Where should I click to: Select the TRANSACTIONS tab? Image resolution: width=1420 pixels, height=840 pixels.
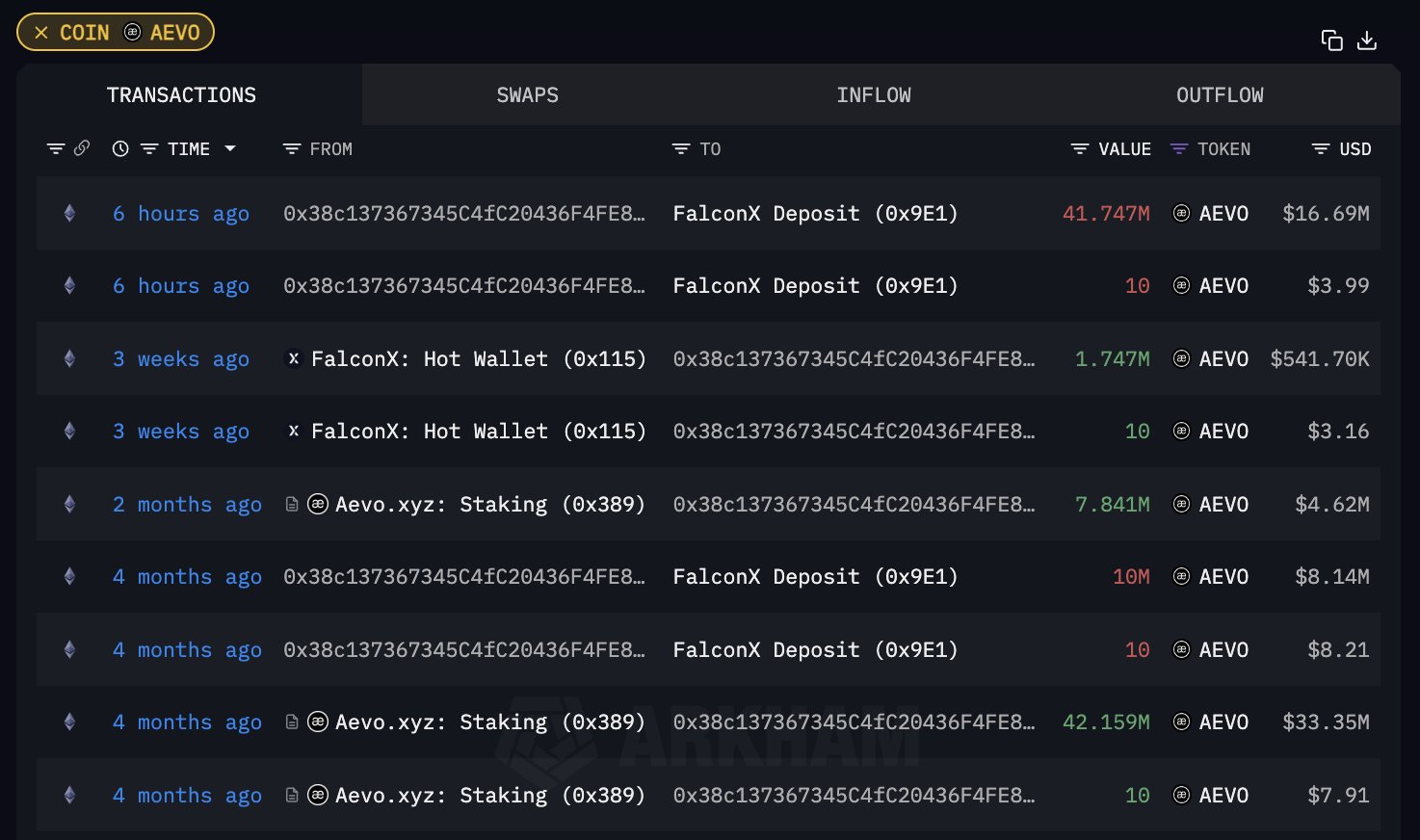tap(181, 94)
